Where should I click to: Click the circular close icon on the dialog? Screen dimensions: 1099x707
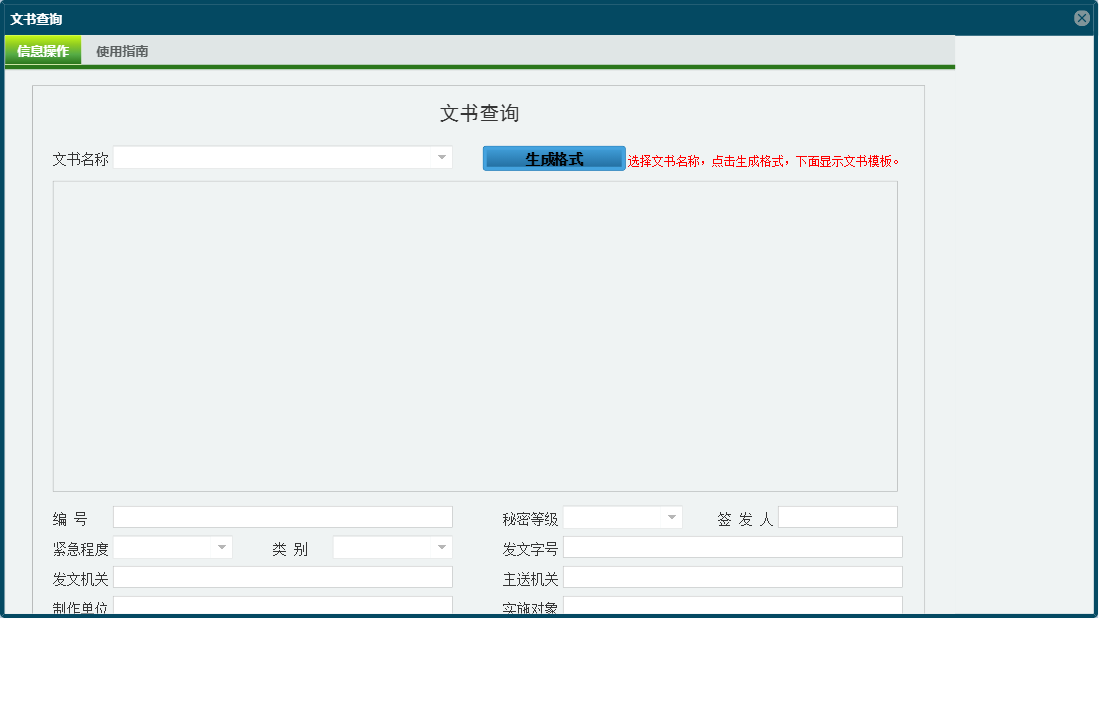tap(1082, 16)
